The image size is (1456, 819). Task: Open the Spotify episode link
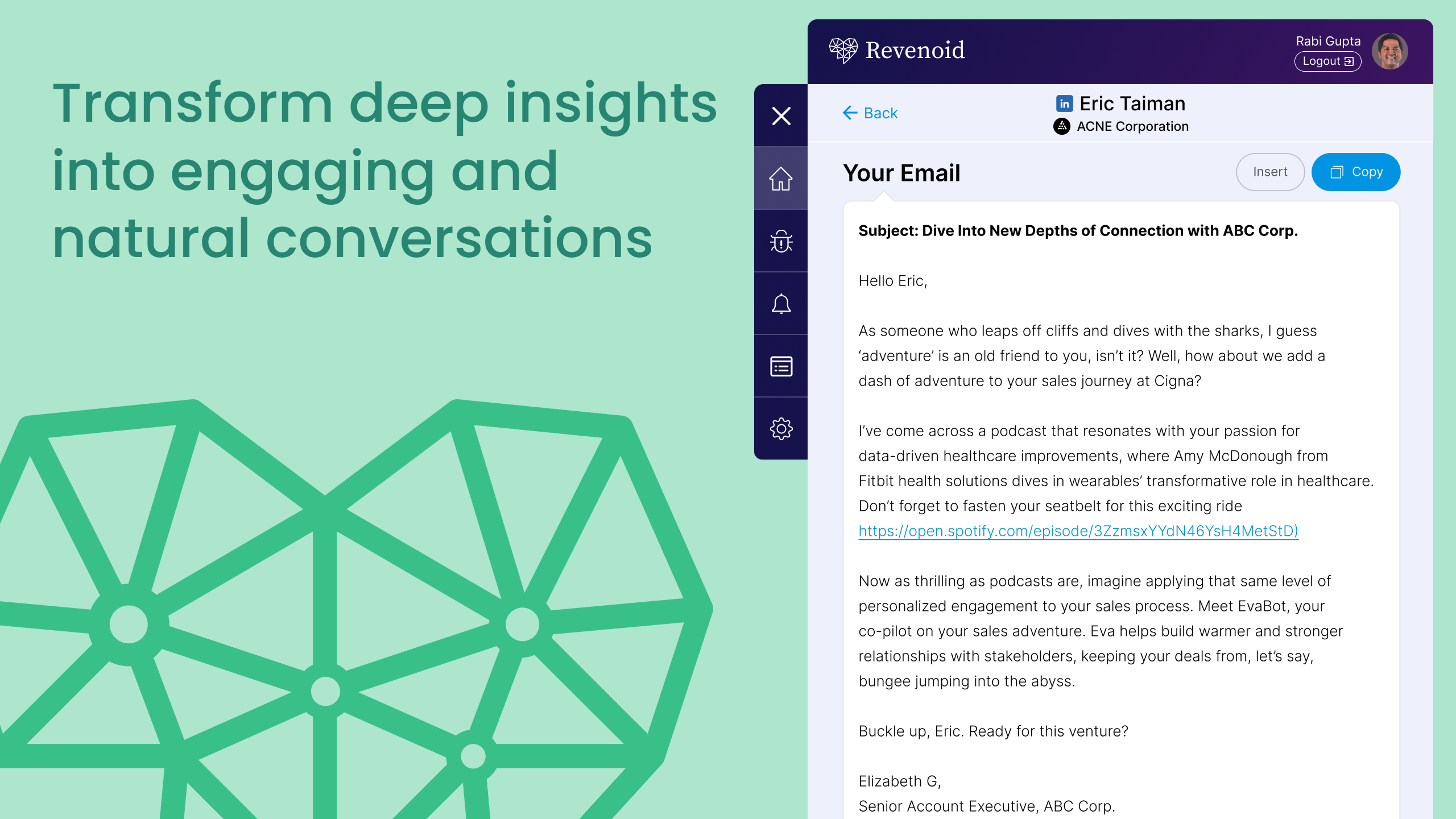coord(1078,531)
